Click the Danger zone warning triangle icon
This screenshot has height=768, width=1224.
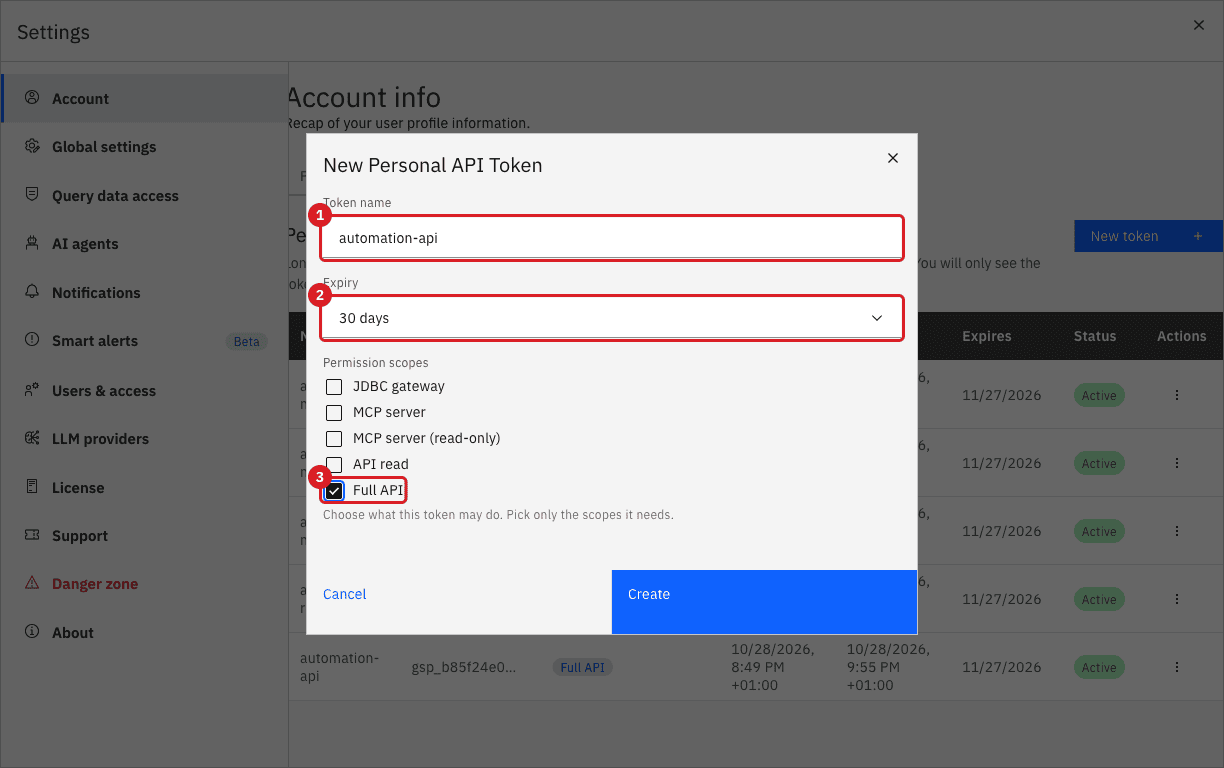pos(32,583)
